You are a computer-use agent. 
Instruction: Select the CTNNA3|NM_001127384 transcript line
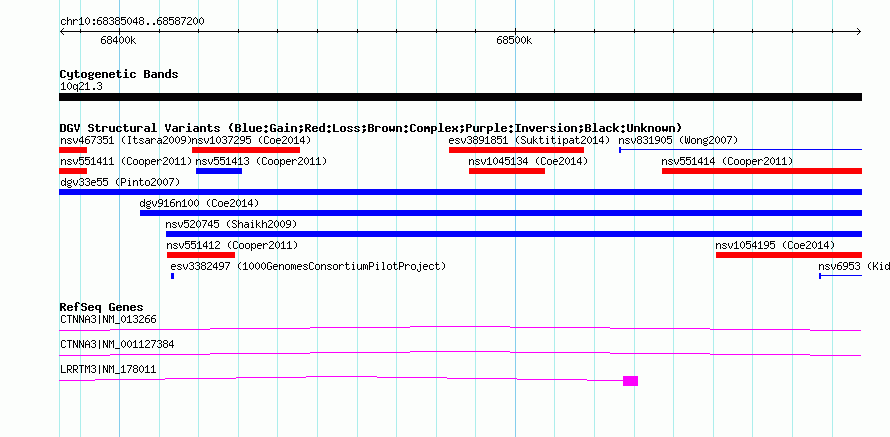460,354
